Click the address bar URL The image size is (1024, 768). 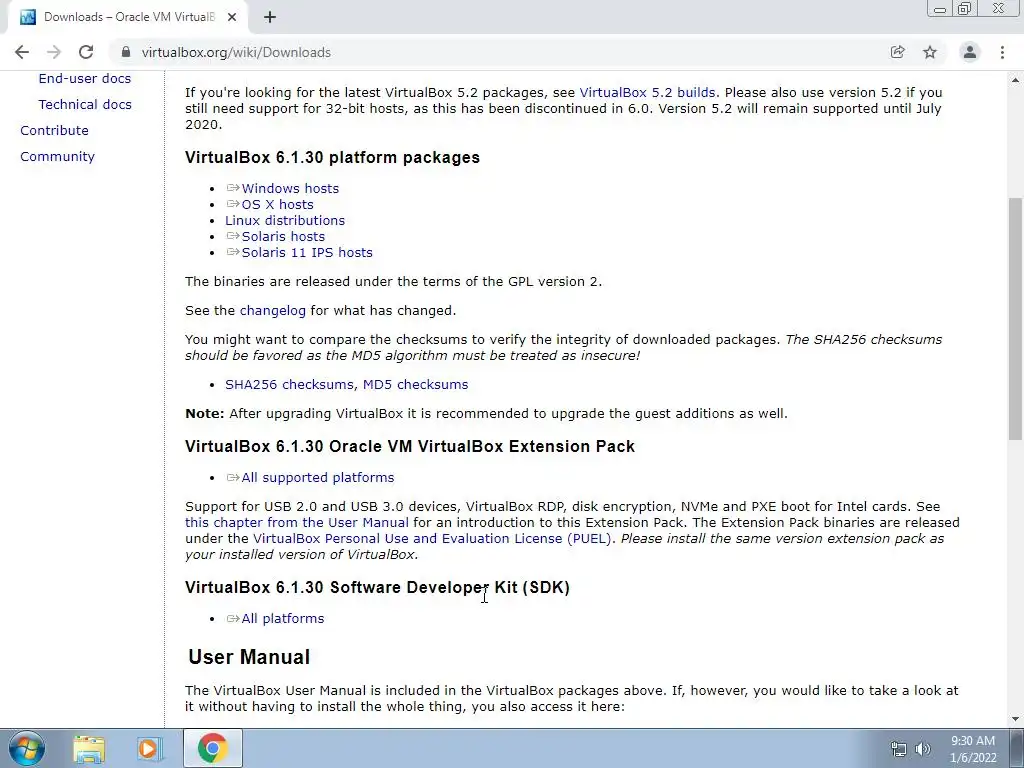tap(236, 52)
